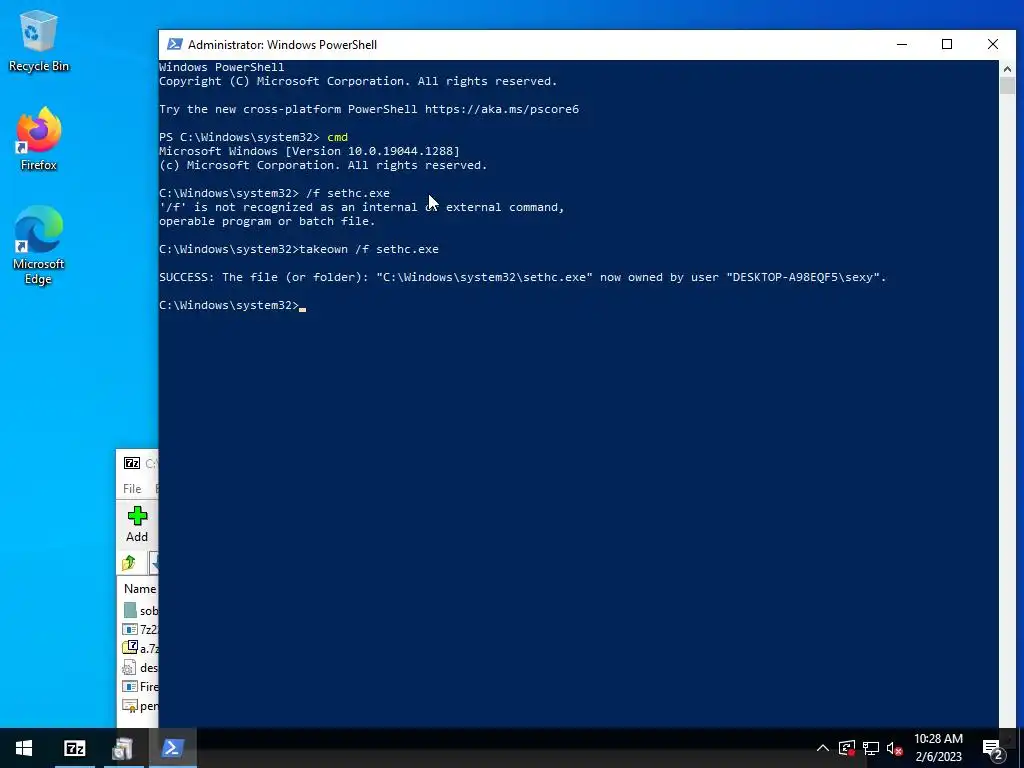Open the Windows Start menu
This screenshot has height=768, width=1024.
[x=24, y=748]
